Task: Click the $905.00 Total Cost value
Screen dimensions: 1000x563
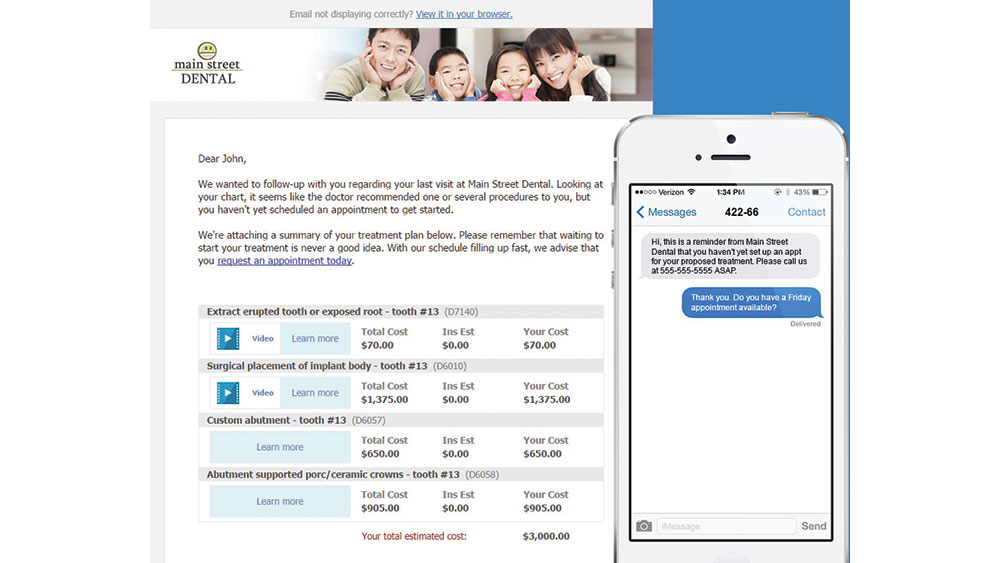Action: 380,508
